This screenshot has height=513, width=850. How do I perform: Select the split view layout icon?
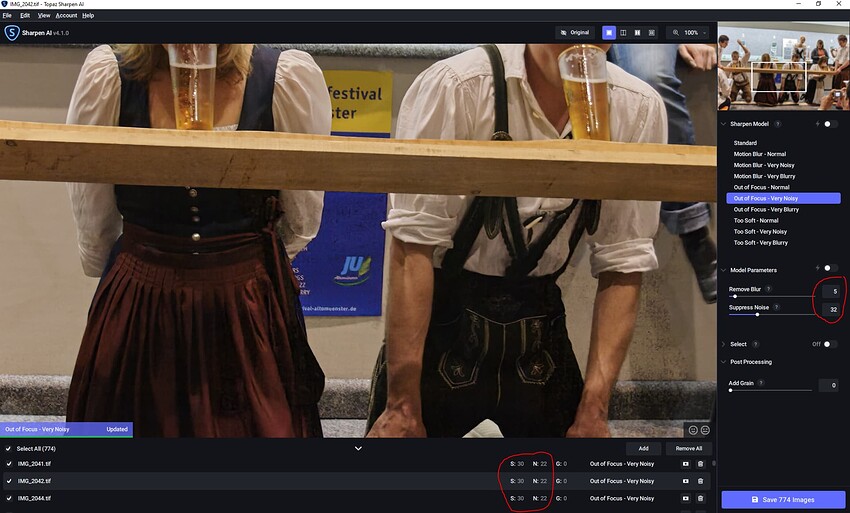623,32
